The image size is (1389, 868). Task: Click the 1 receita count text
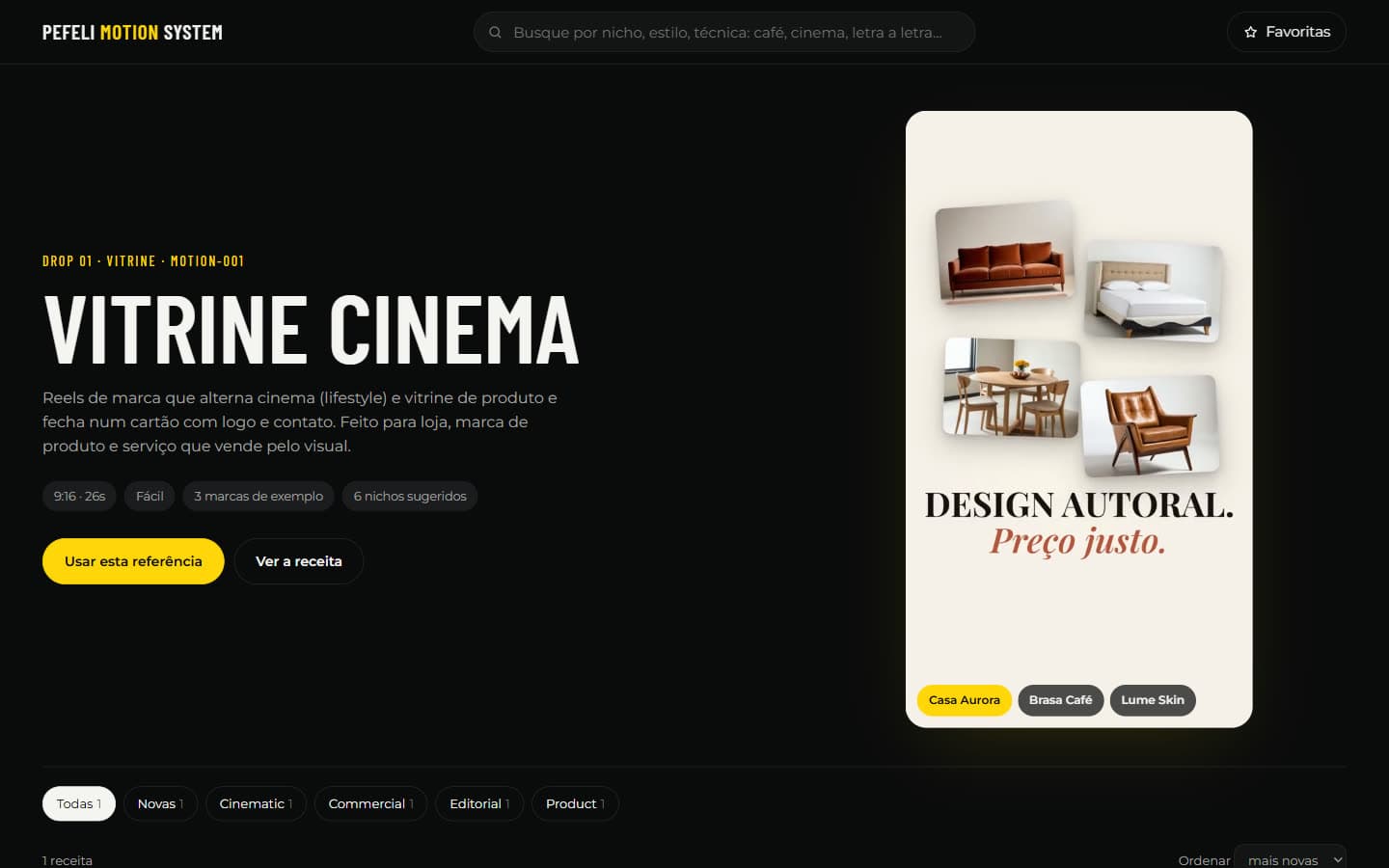click(68, 860)
